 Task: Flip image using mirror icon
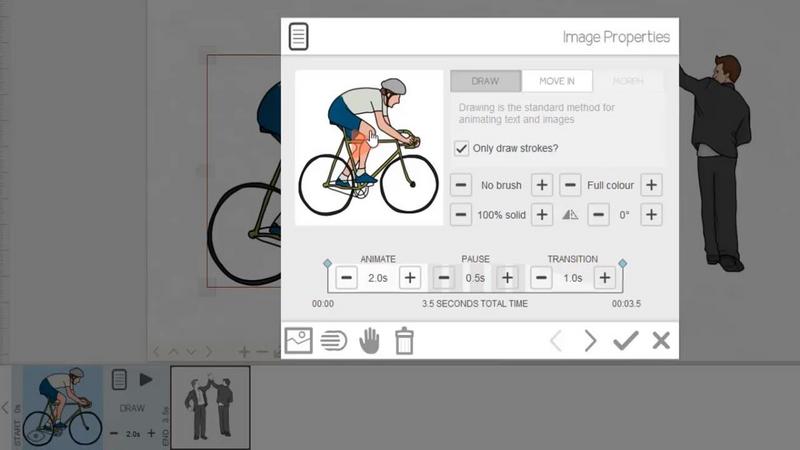click(570, 215)
